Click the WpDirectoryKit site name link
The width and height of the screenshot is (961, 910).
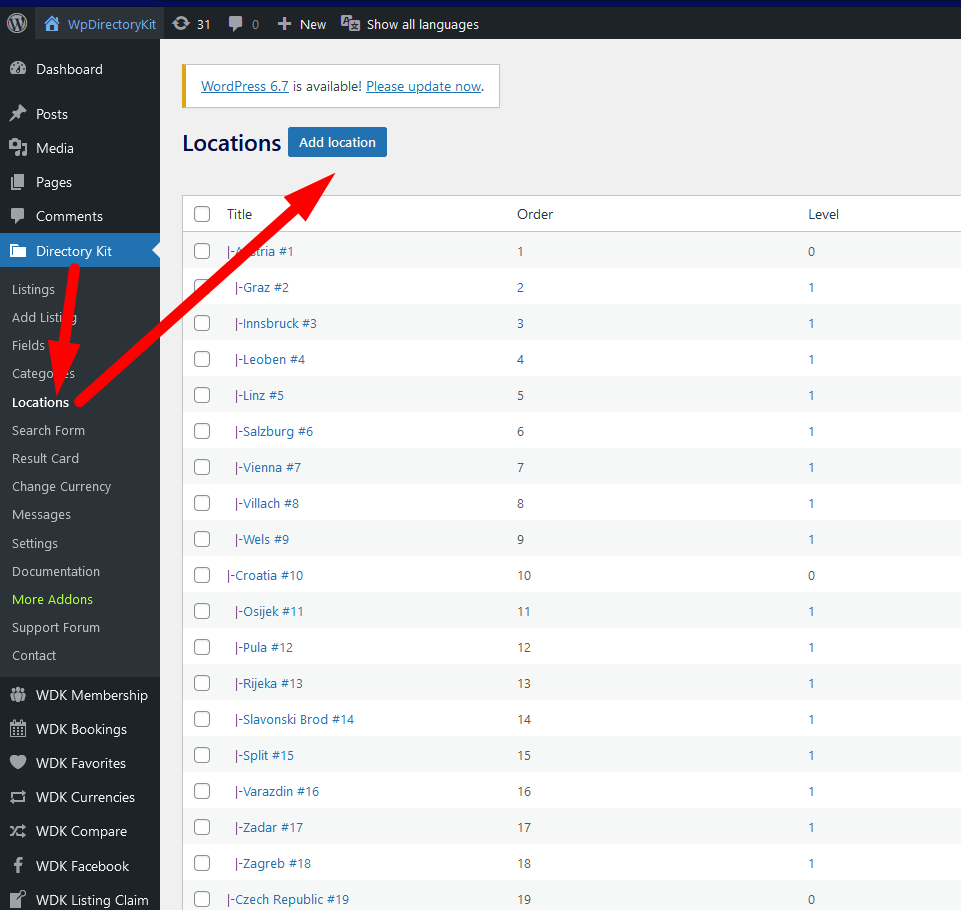click(112, 25)
